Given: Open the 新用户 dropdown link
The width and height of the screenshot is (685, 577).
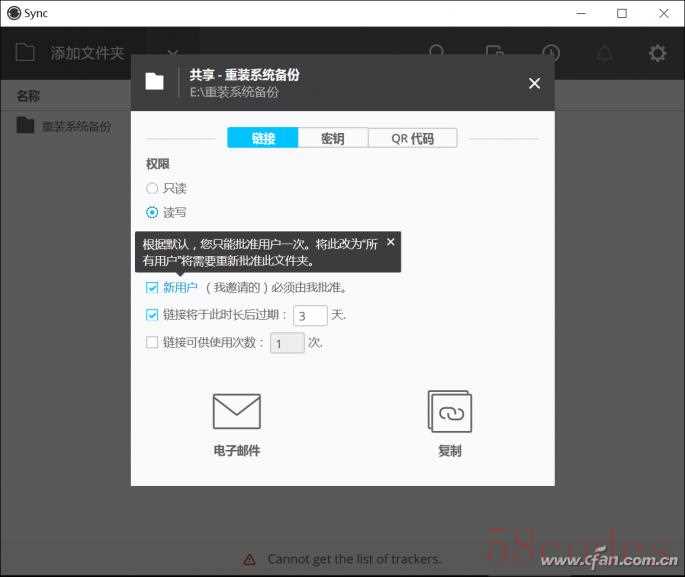Looking at the screenshot, I should coord(181,287).
